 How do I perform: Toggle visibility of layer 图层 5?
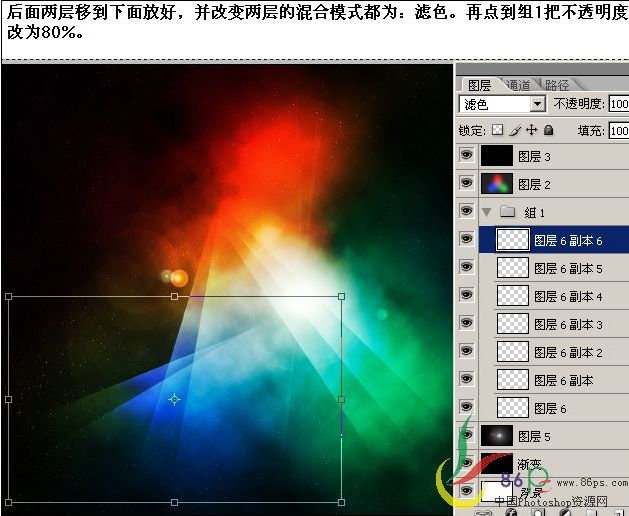pos(466,435)
